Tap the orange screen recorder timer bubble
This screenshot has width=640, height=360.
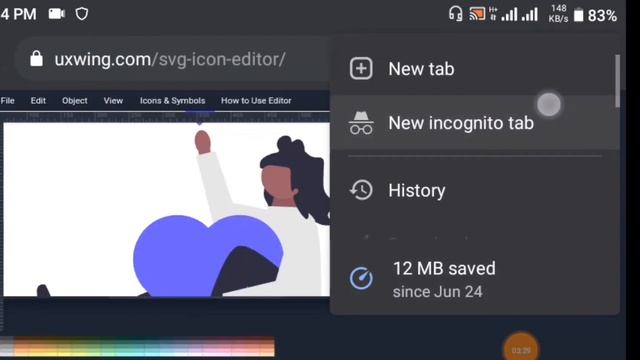click(521, 349)
